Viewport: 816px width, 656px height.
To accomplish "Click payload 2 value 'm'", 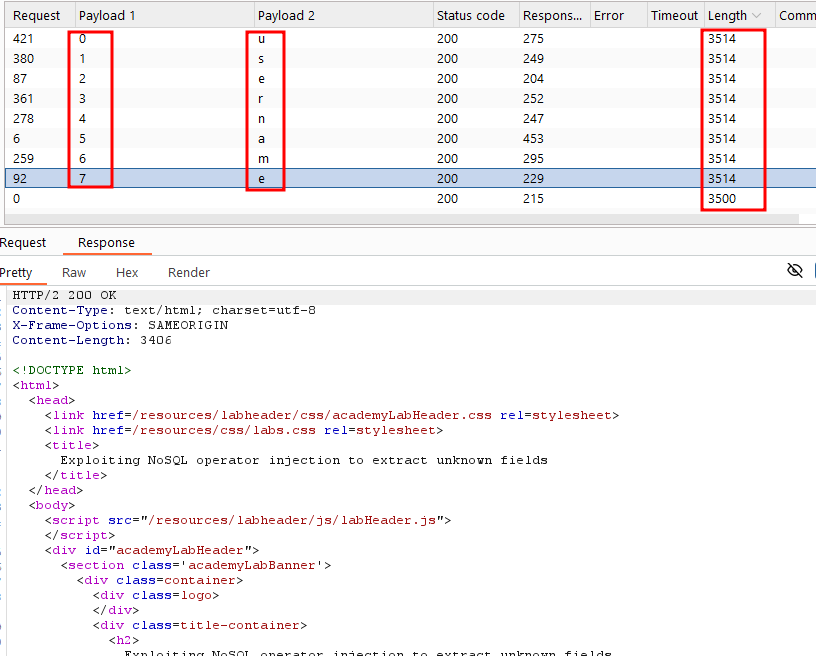I will pyautogui.click(x=263, y=159).
